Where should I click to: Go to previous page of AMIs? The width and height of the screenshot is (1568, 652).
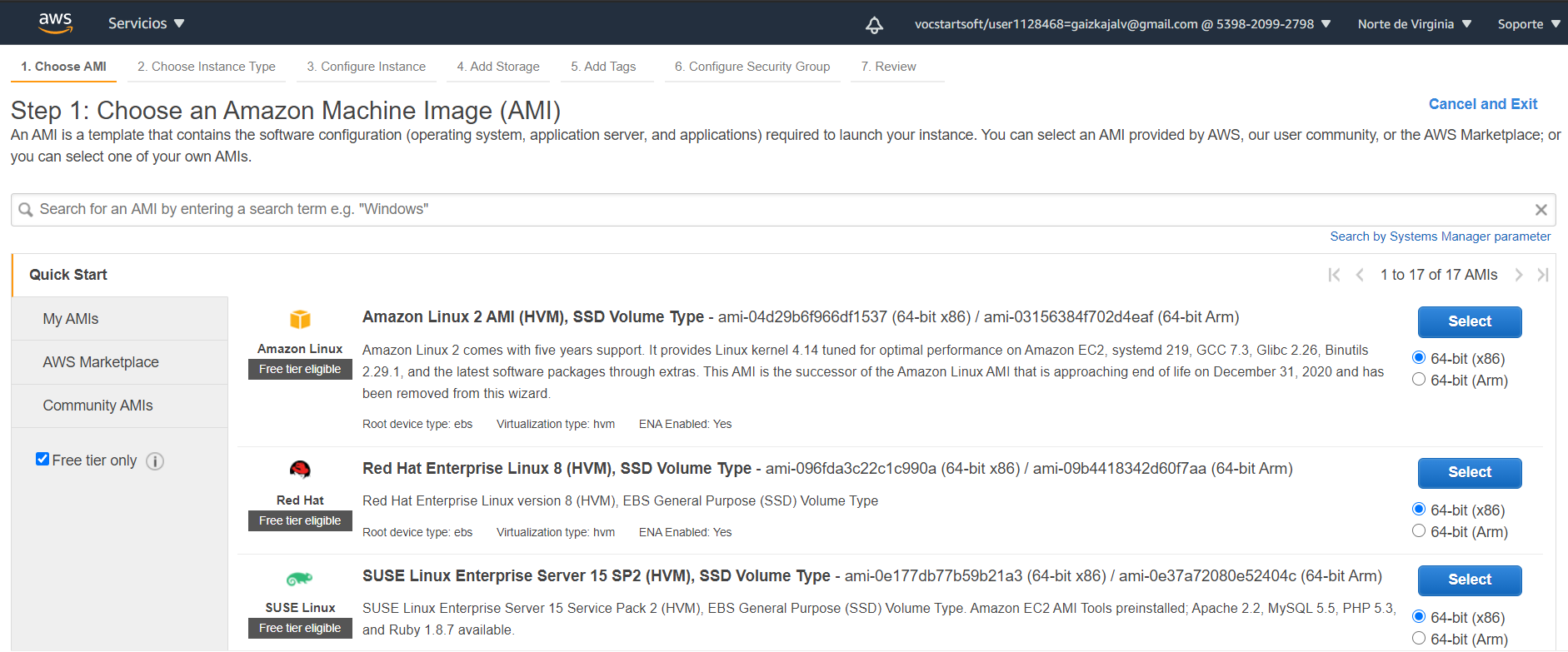1360,275
